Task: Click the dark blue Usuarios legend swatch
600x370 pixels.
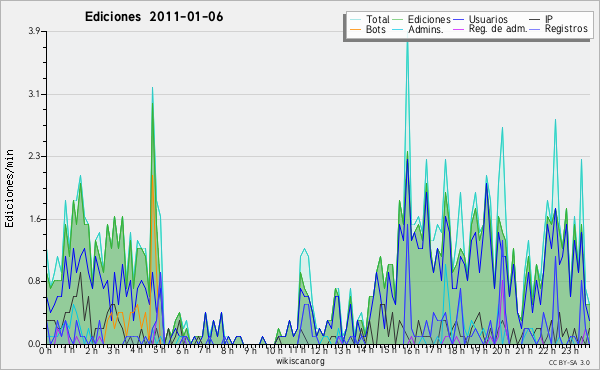Action: coord(458,20)
